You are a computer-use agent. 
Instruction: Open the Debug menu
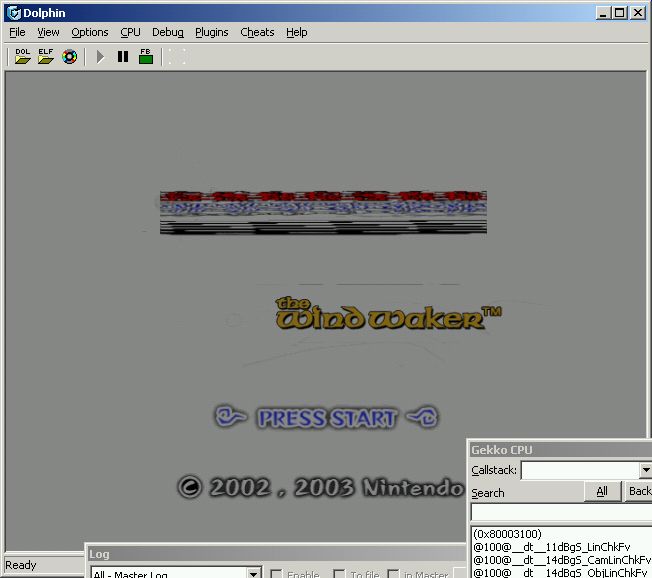click(168, 32)
